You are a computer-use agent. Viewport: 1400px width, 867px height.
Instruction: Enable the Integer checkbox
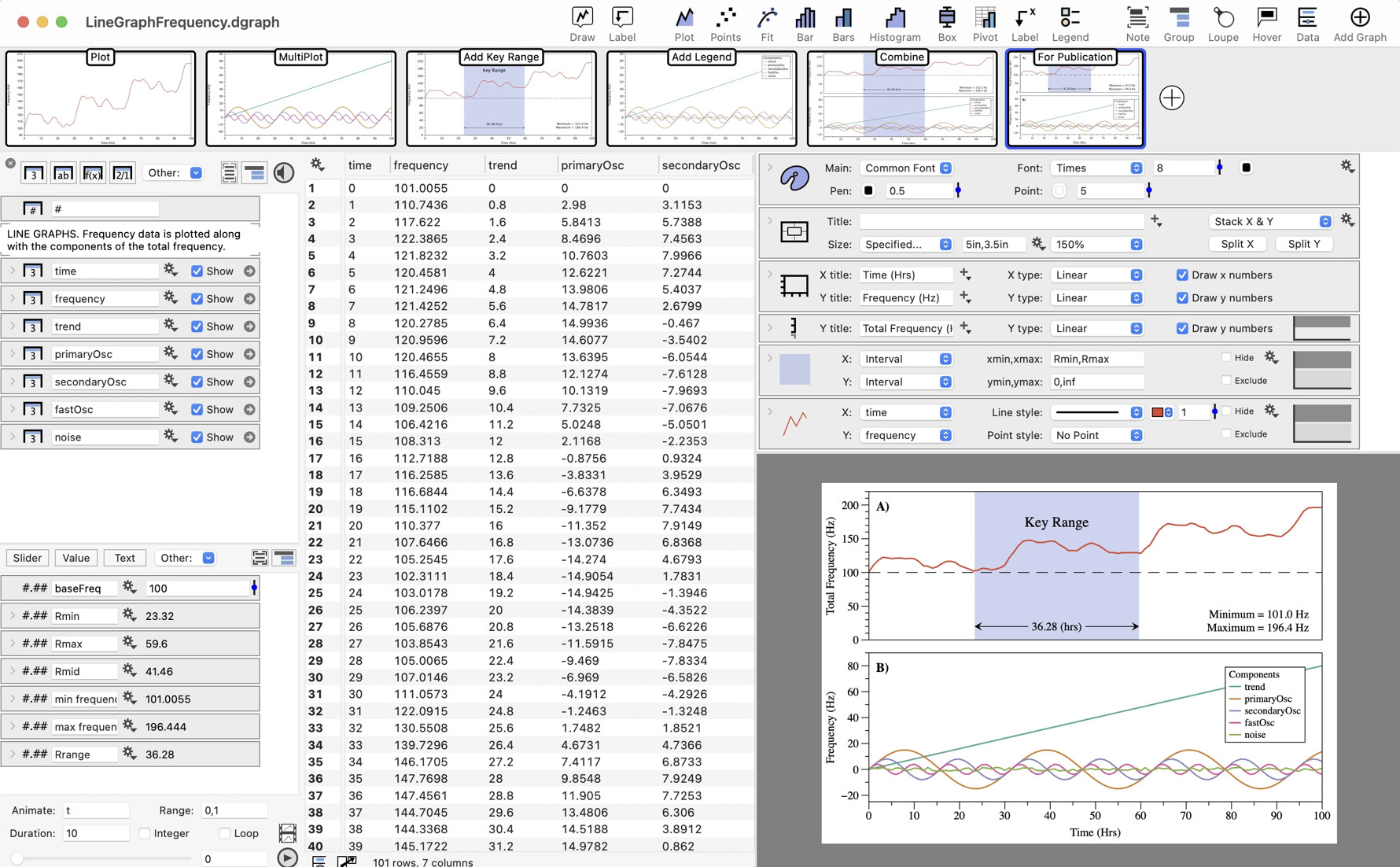145,833
